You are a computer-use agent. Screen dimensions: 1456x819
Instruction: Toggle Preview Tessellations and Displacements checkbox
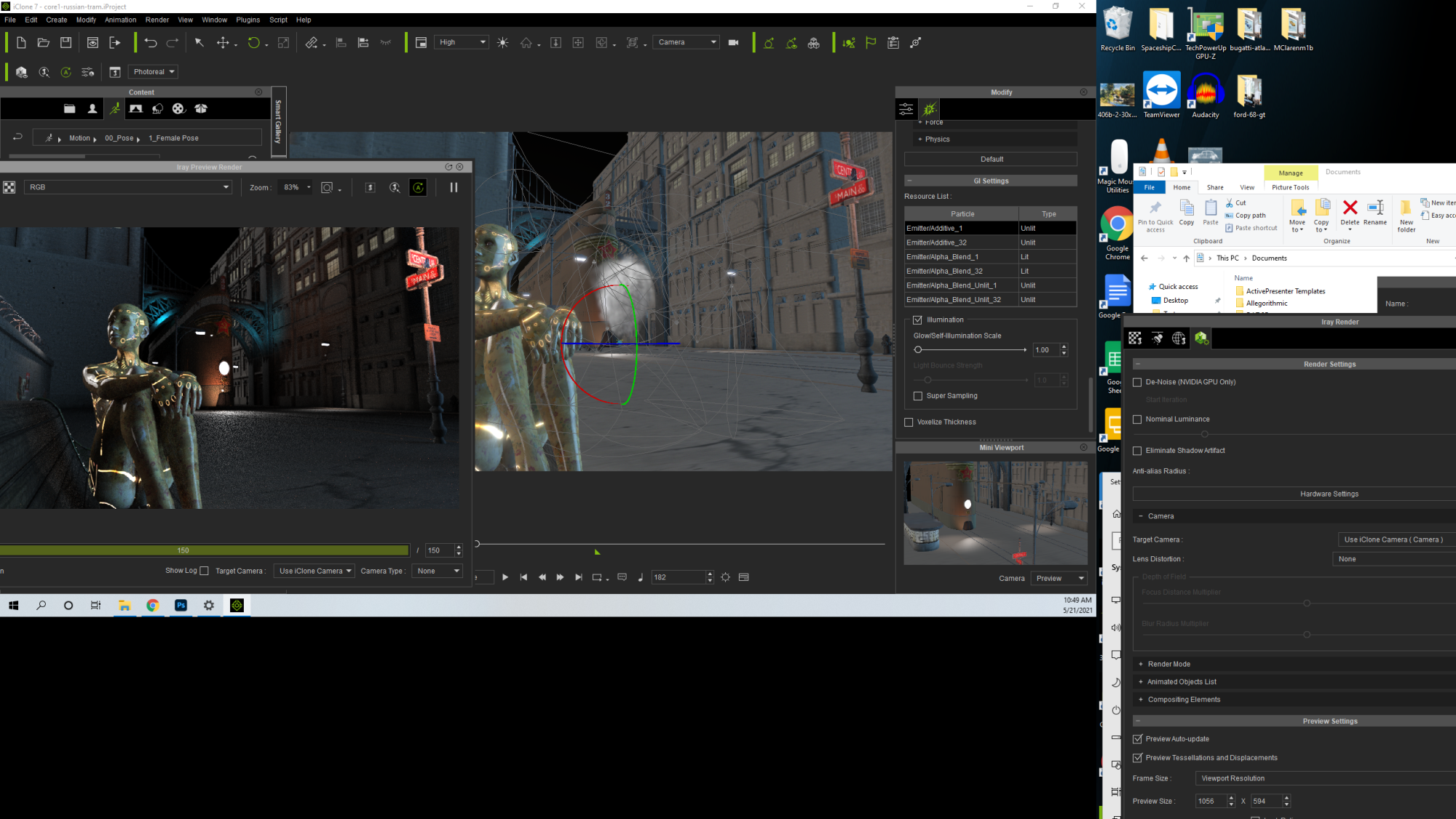tap(1137, 758)
